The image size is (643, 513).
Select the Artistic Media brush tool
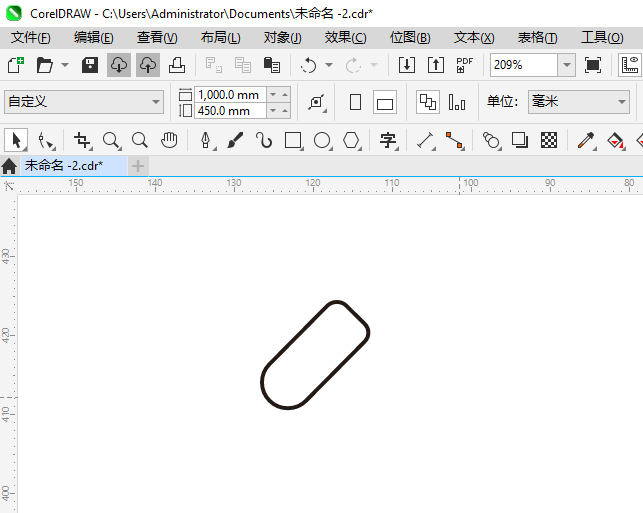click(235, 140)
